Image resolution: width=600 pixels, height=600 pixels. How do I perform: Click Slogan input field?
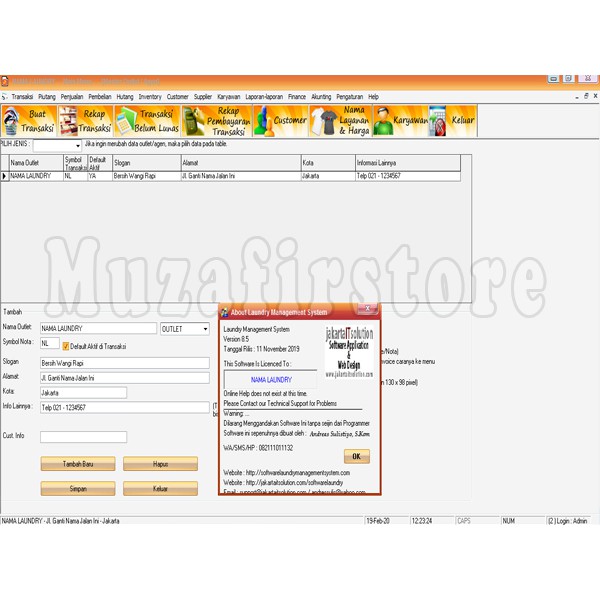(125, 363)
